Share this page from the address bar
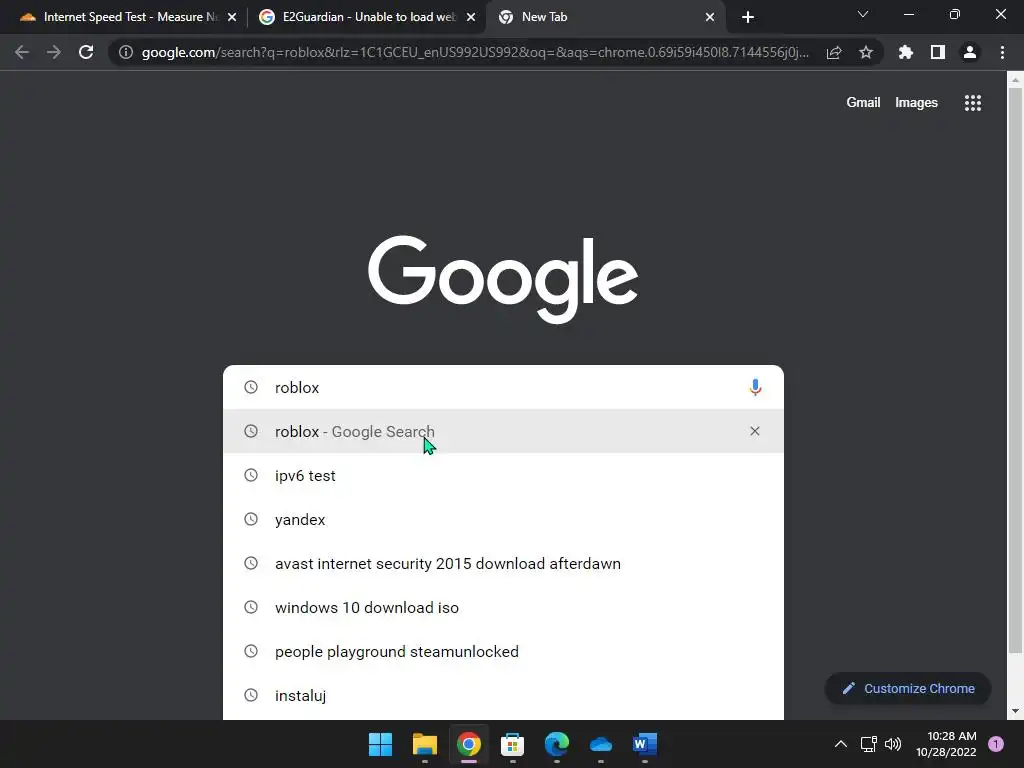This screenshot has width=1024, height=768. tap(834, 52)
